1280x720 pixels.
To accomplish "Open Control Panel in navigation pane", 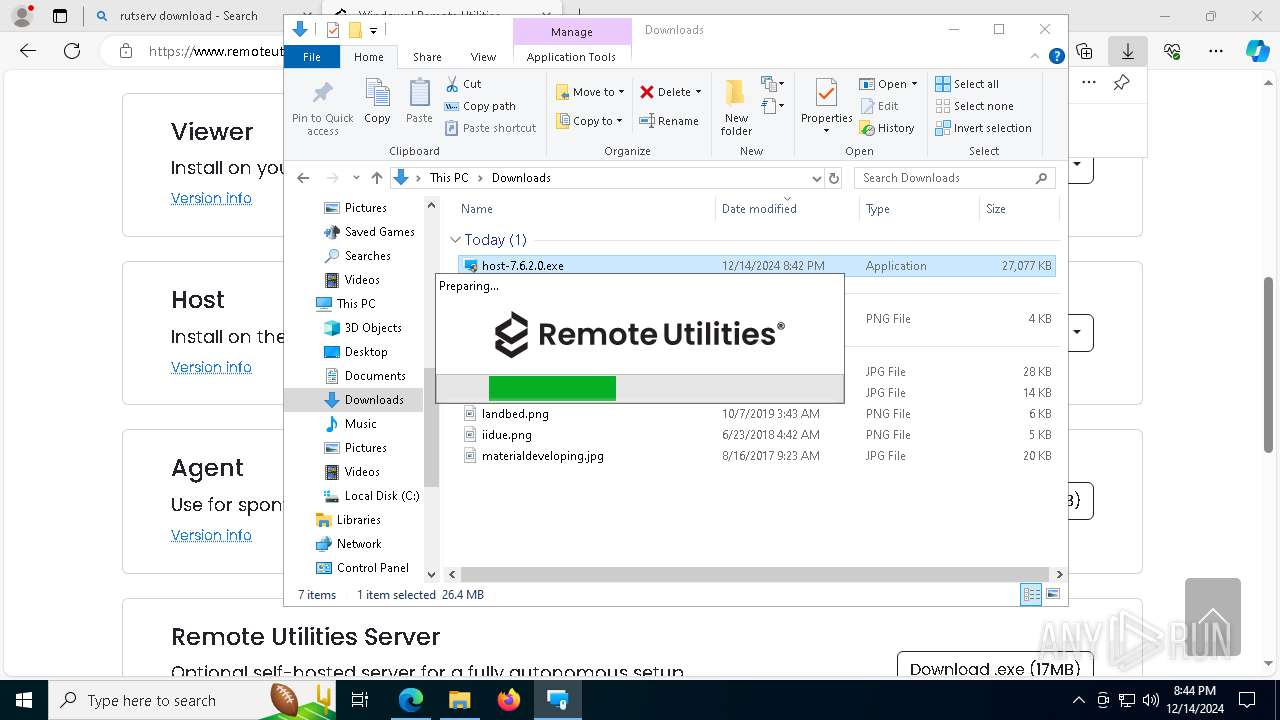I will point(372,568).
